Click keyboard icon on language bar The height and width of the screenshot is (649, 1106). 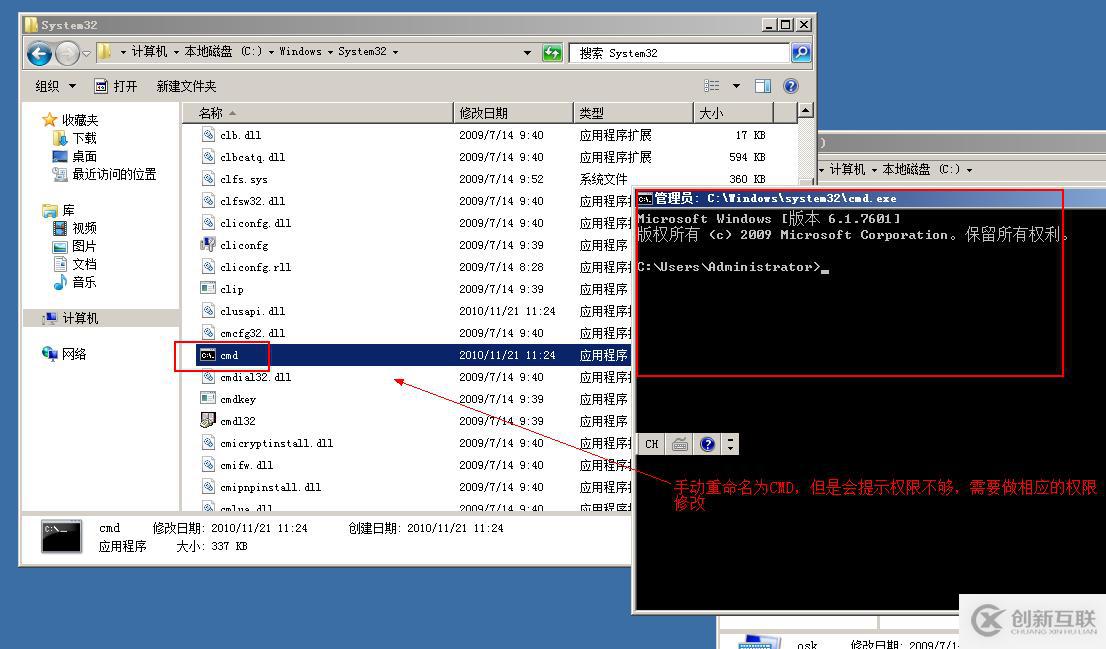[x=680, y=444]
